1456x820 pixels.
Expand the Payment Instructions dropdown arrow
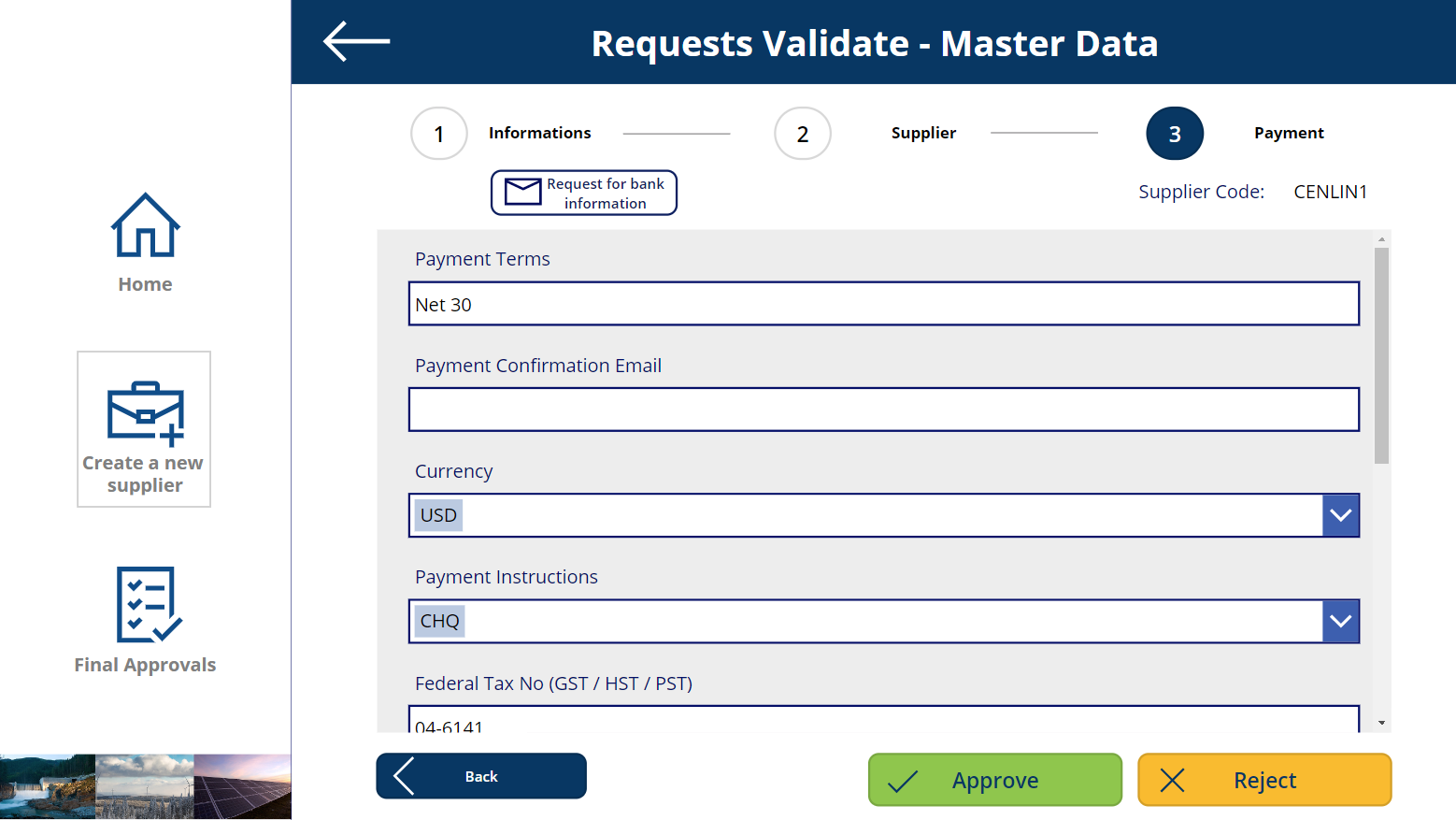(1341, 621)
